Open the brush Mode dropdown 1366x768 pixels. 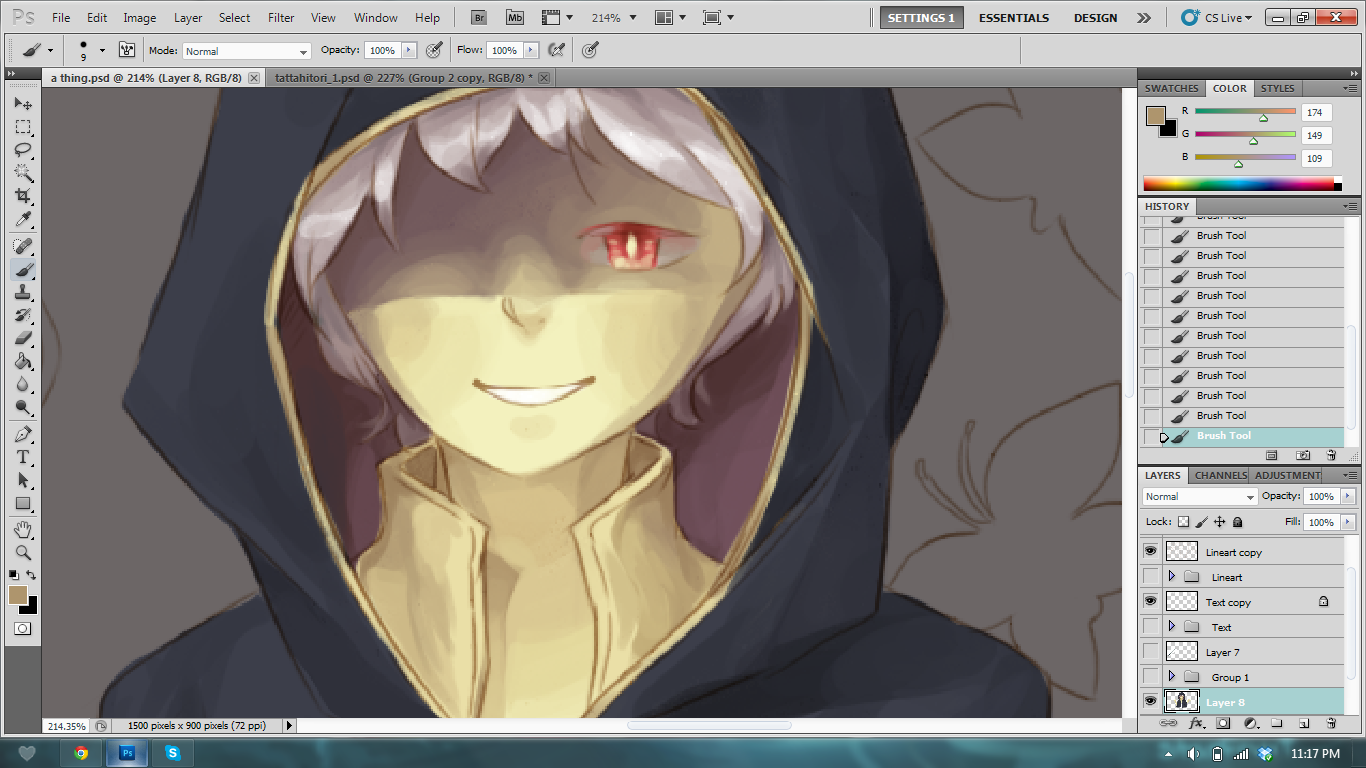[247, 51]
